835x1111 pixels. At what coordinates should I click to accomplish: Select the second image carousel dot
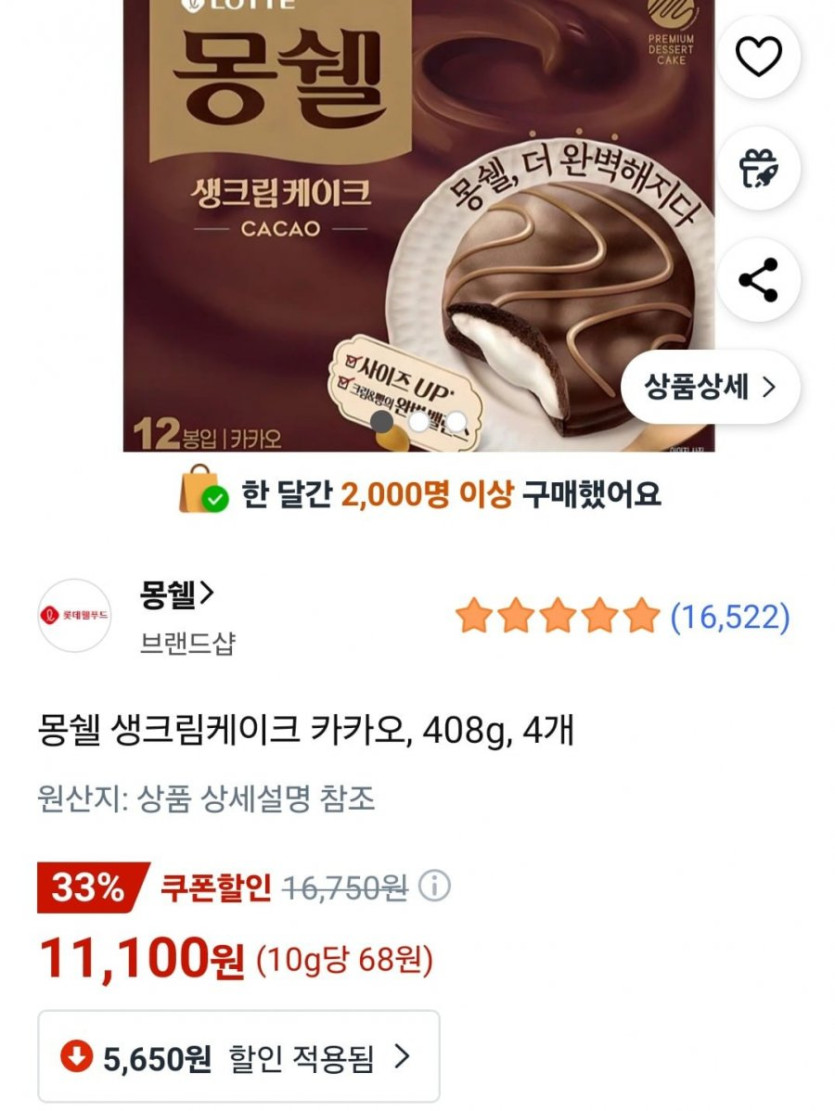coord(419,422)
